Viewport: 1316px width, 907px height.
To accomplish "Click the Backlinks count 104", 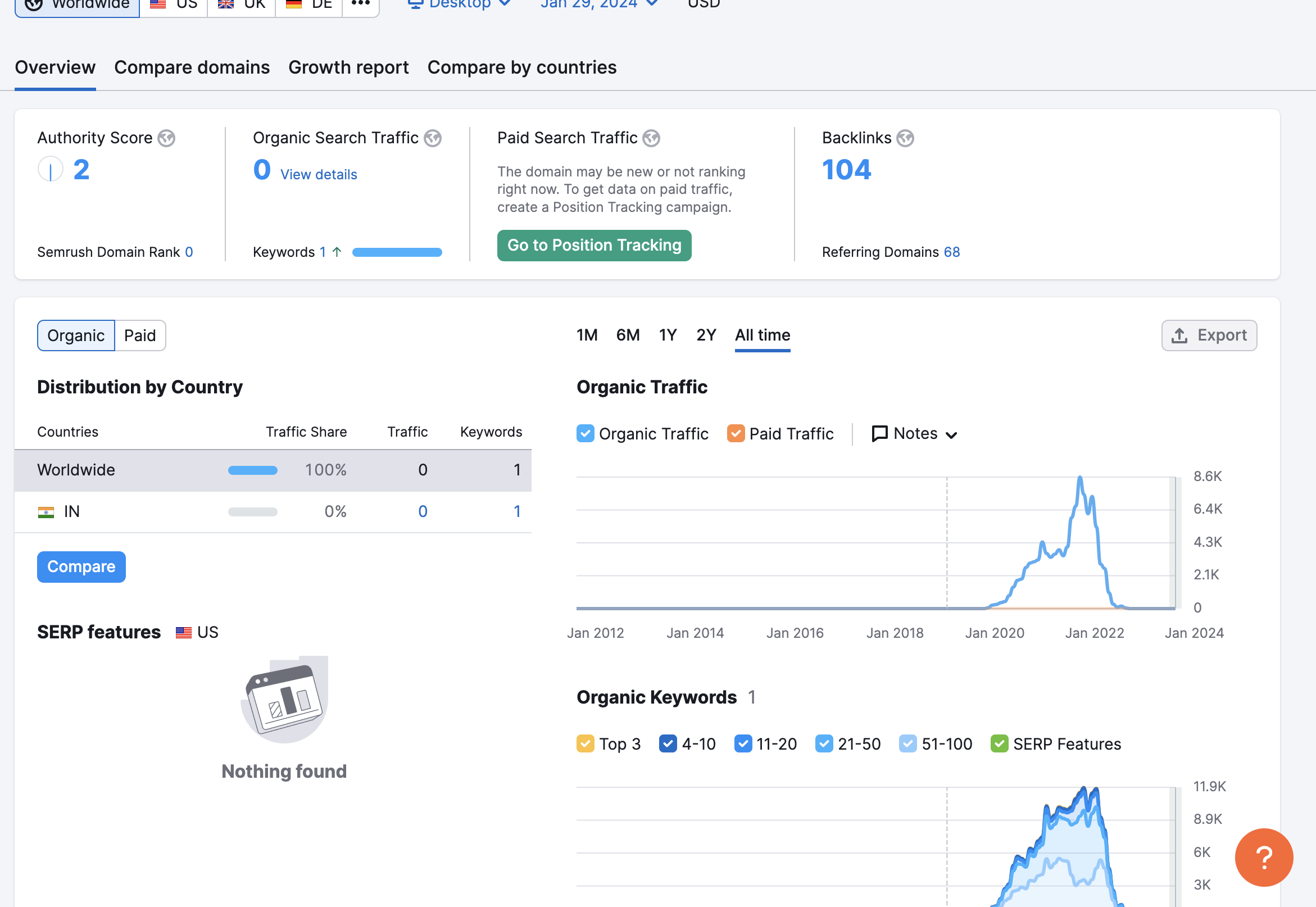I will (847, 169).
